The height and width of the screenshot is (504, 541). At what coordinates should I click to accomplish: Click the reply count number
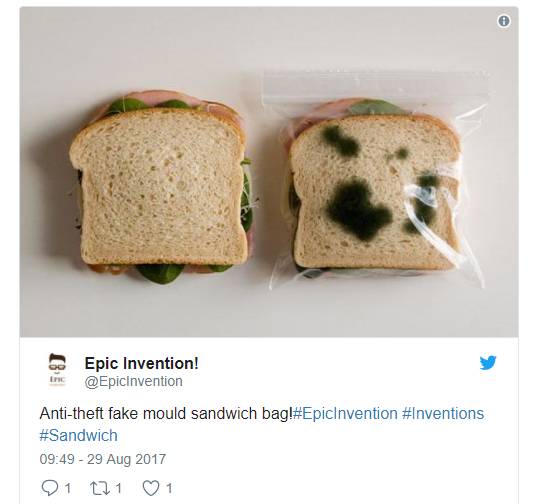pyautogui.click(x=68, y=488)
